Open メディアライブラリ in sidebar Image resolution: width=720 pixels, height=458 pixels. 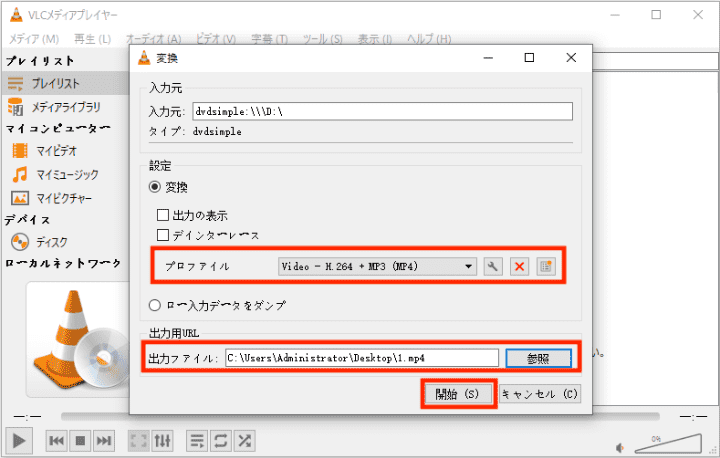65,107
